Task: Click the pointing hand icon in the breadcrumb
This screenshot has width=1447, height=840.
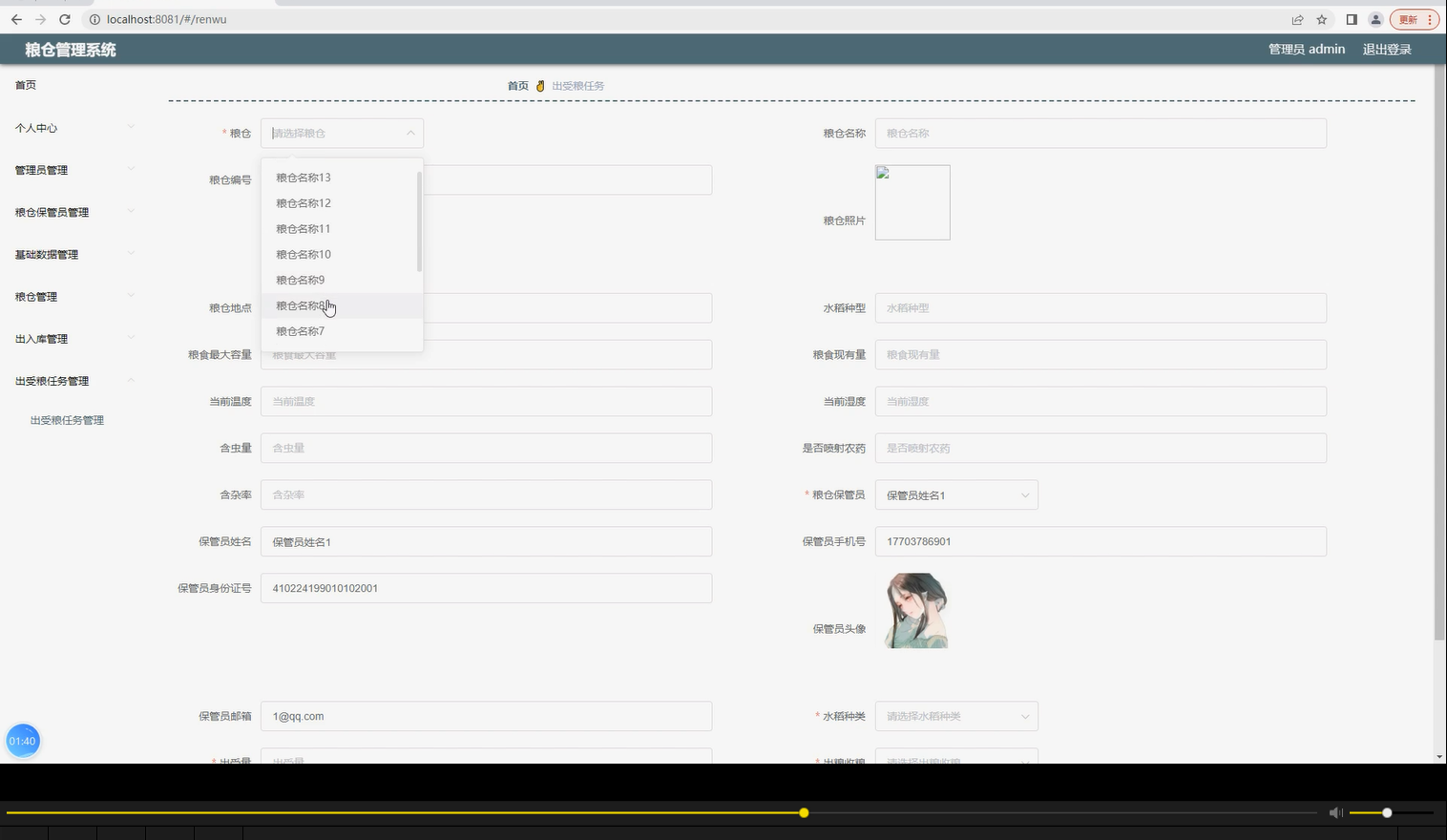Action: (x=540, y=85)
